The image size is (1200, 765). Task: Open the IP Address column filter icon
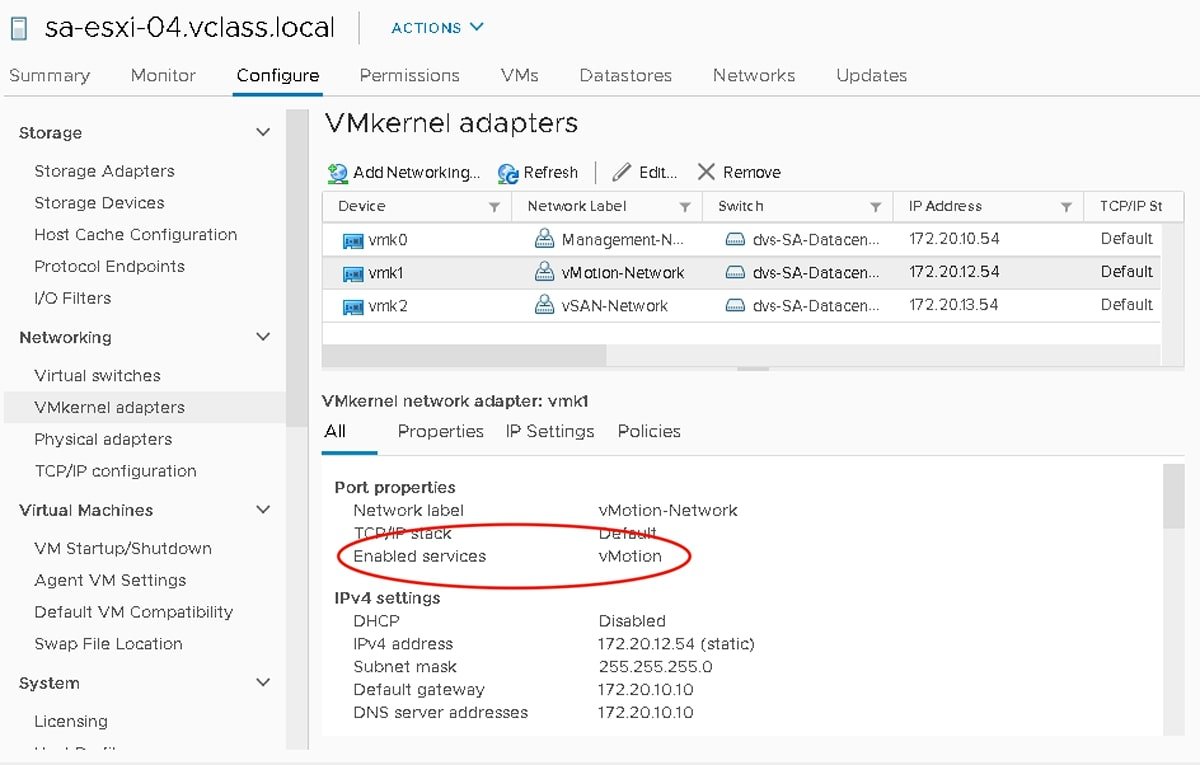point(1064,206)
